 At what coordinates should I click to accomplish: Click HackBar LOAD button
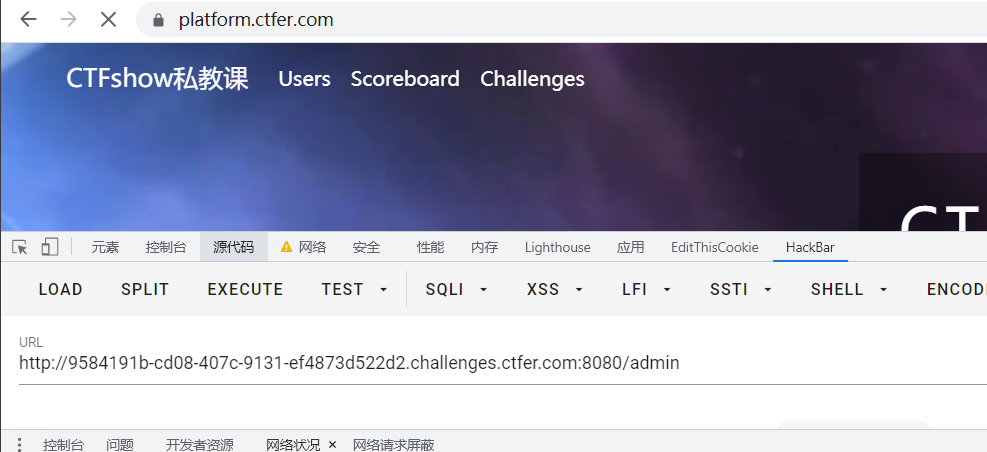(x=60, y=289)
